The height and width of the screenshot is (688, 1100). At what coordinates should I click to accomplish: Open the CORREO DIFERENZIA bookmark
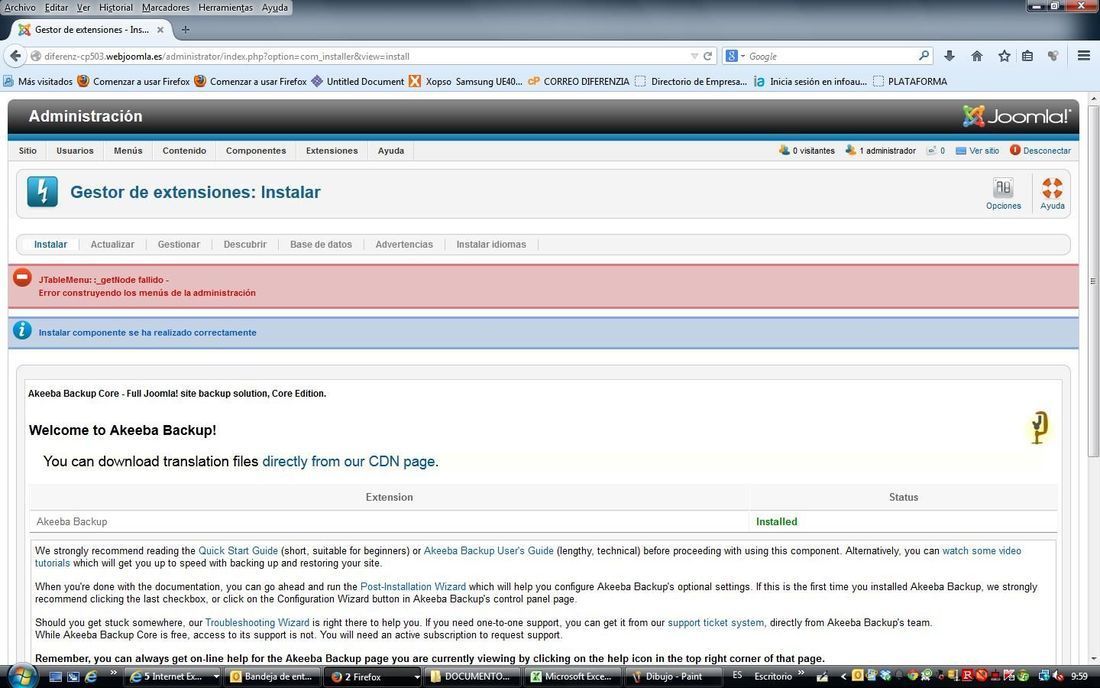coord(579,81)
